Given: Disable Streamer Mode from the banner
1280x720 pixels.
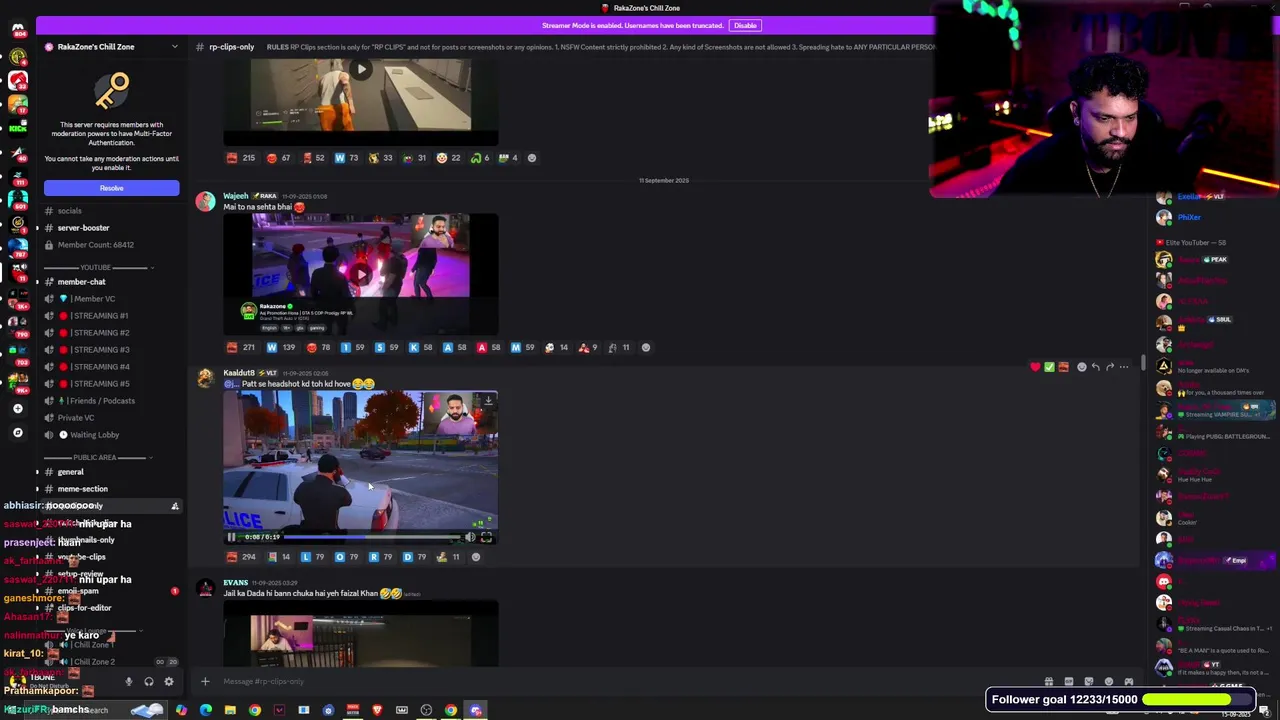Looking at the screenshot, I should pyautogui.click(x=745, y=25).
